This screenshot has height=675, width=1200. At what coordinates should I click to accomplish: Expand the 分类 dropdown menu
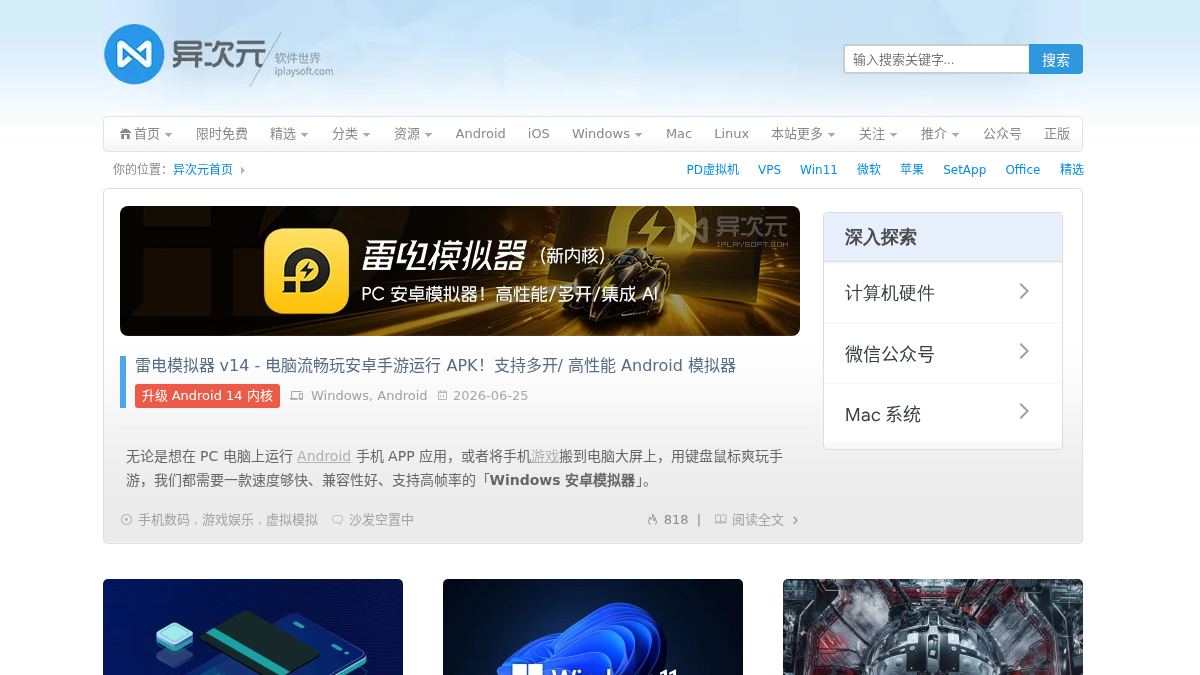(351, 134)
